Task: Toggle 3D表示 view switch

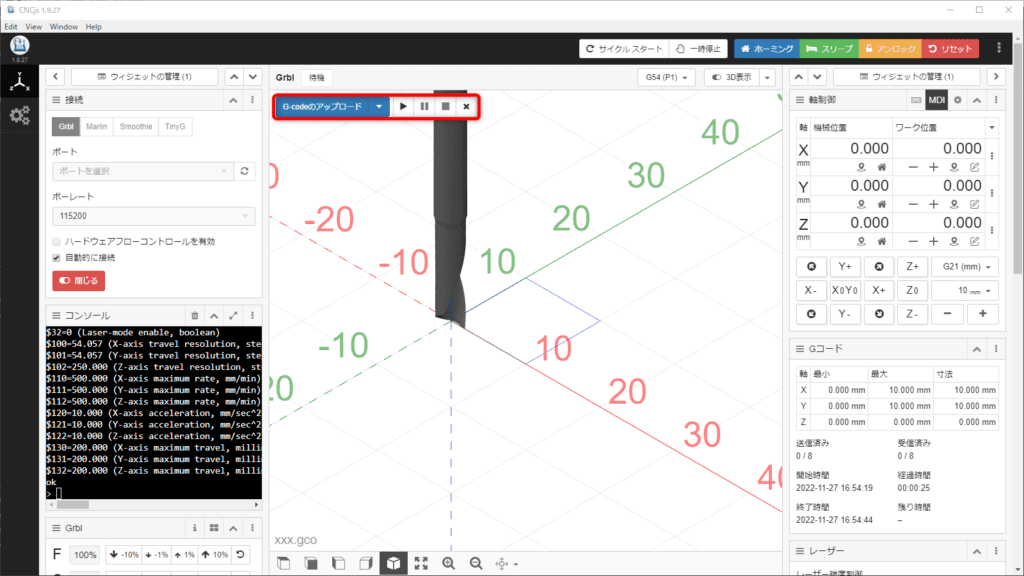Action: (x=731, y=77)
